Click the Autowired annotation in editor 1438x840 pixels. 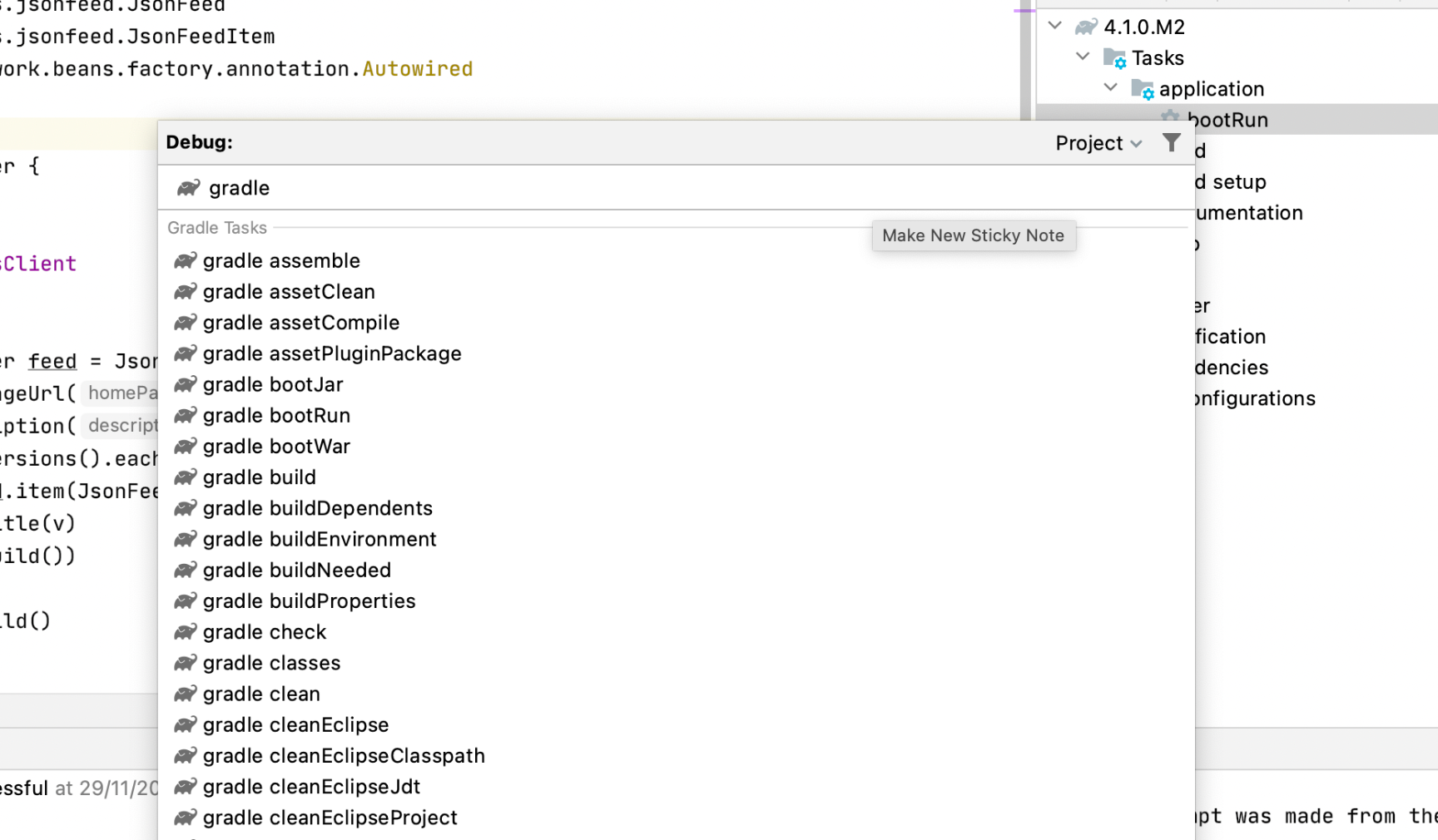point(418,69)
